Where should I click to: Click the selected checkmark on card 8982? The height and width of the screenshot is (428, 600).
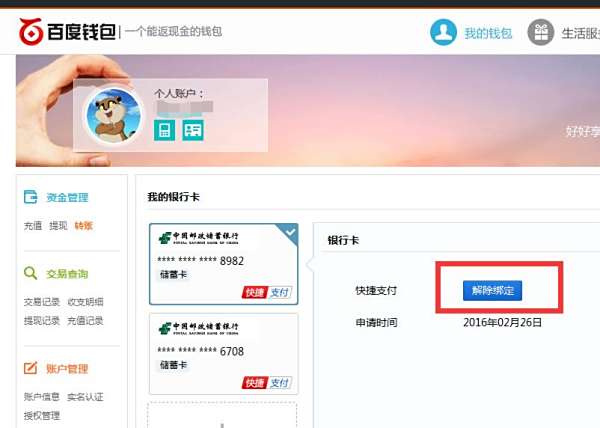coord(290,231)
